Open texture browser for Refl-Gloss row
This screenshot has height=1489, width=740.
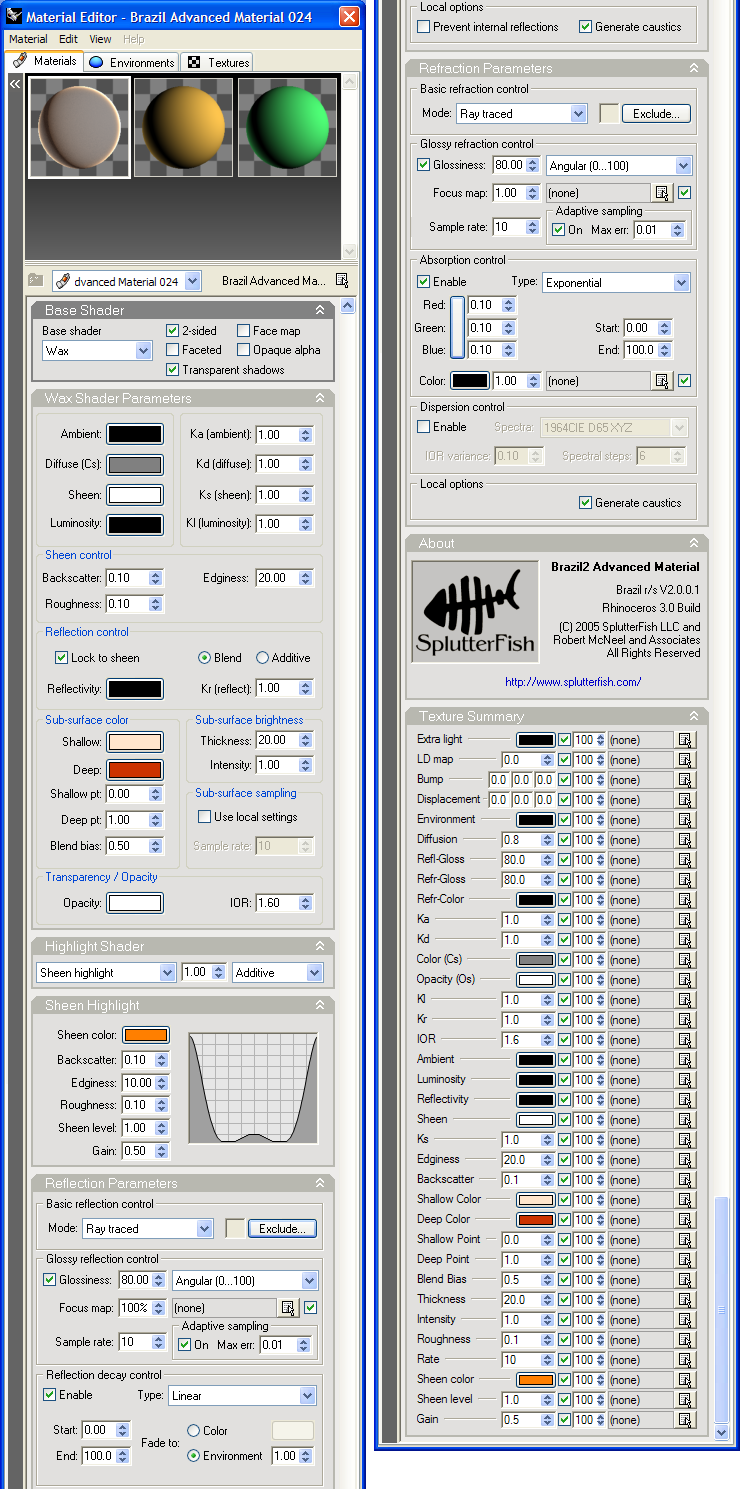click(685, 860)
